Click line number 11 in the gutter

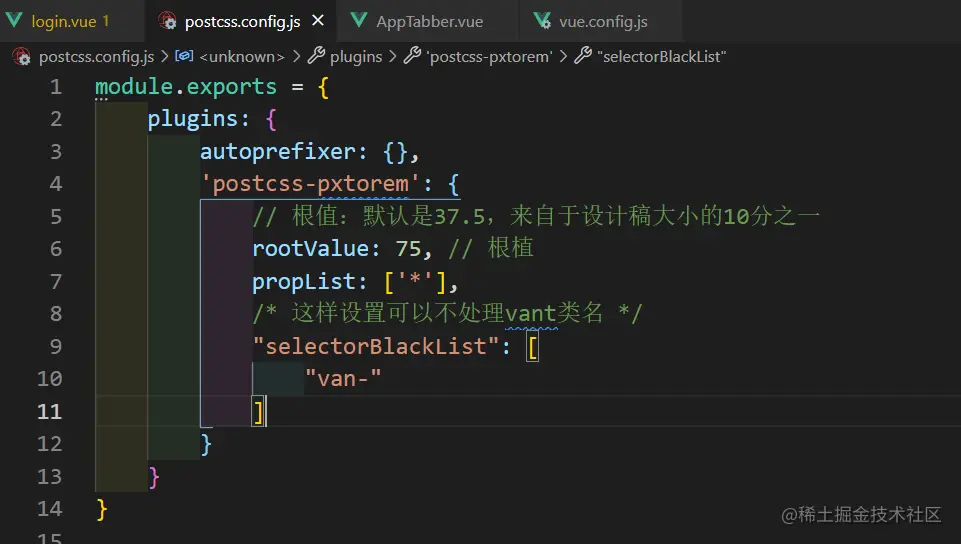(x=50, y=411)
